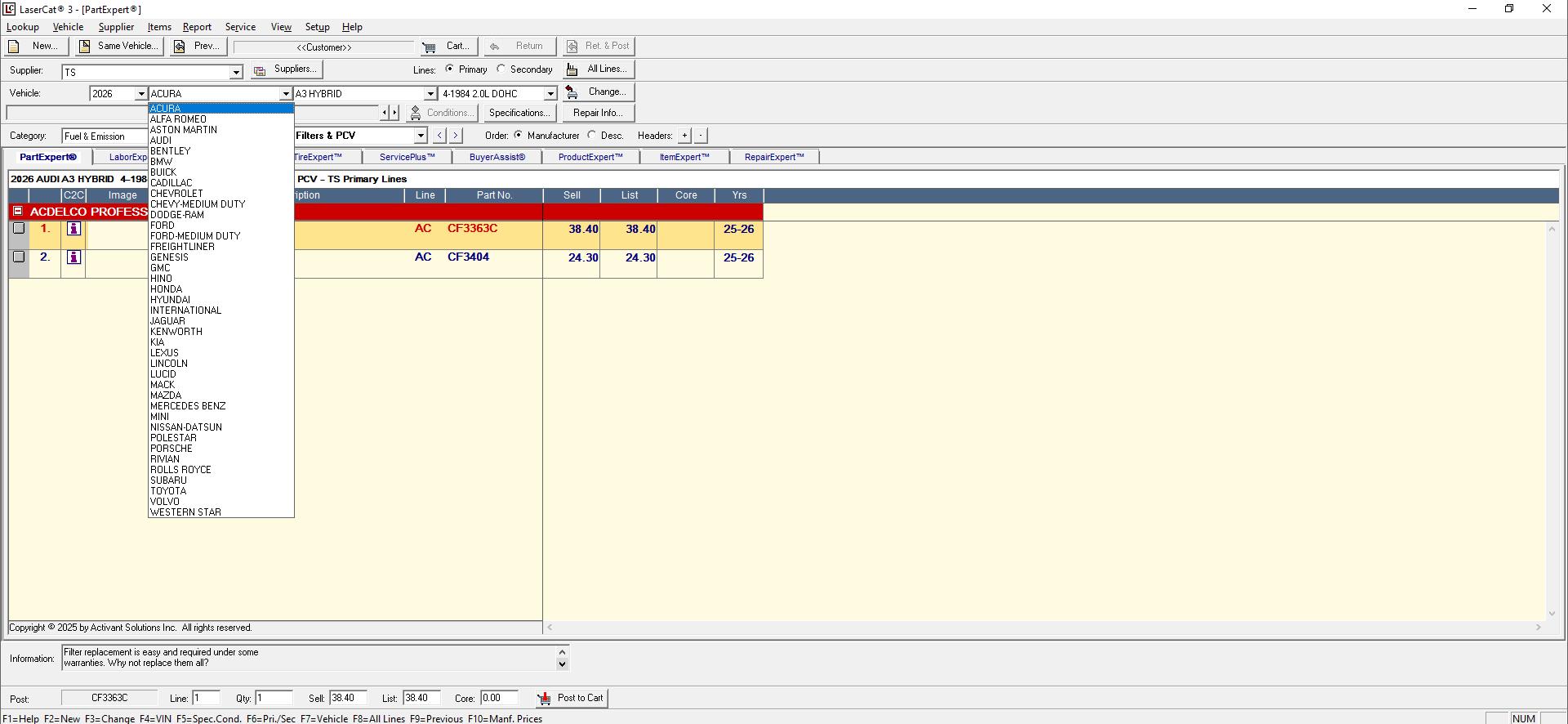Open the Supplier menu

click(116, 27)
